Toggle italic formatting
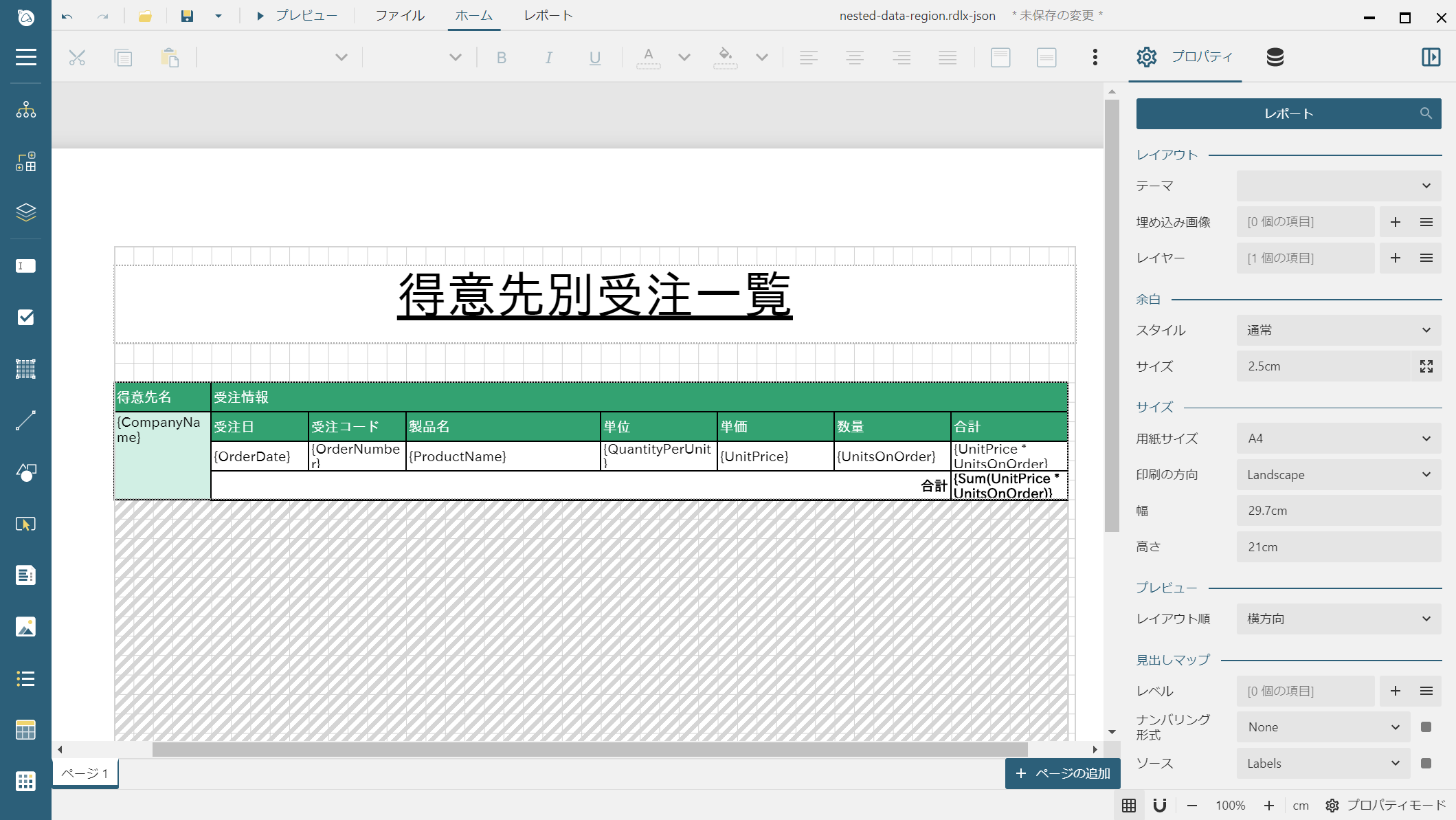1456x820 pixels. [548, 58]
